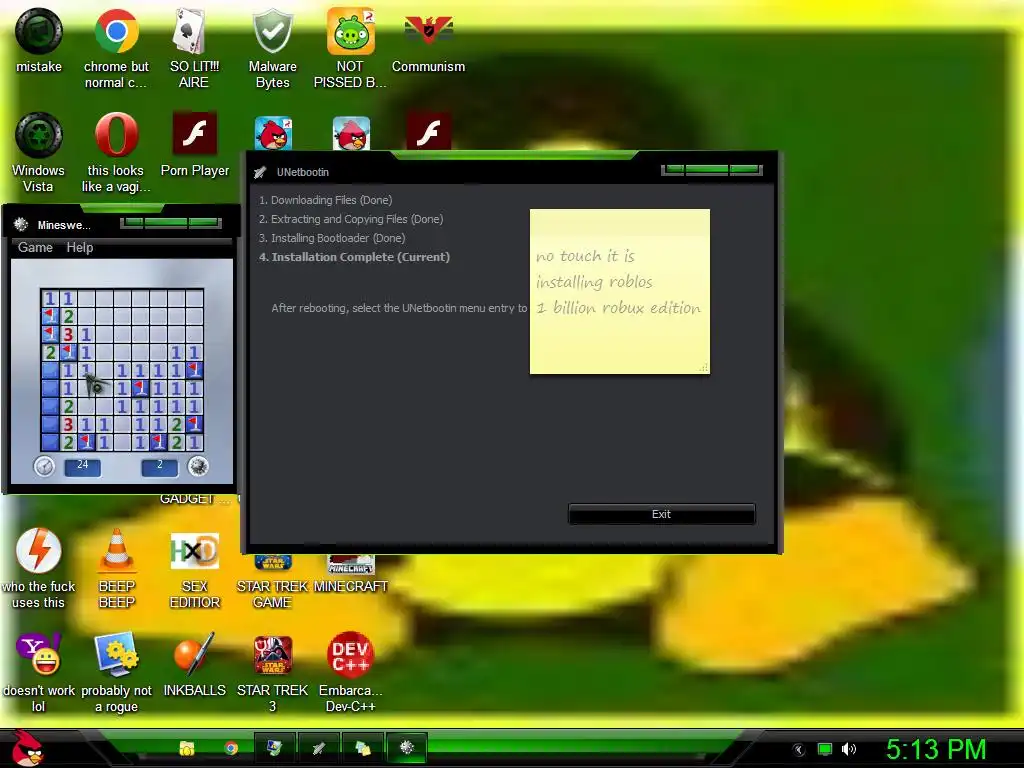This screenshot has width=1024, height=768.
Task: Launch the INKBALLS desktop icon
Action: 194,654
